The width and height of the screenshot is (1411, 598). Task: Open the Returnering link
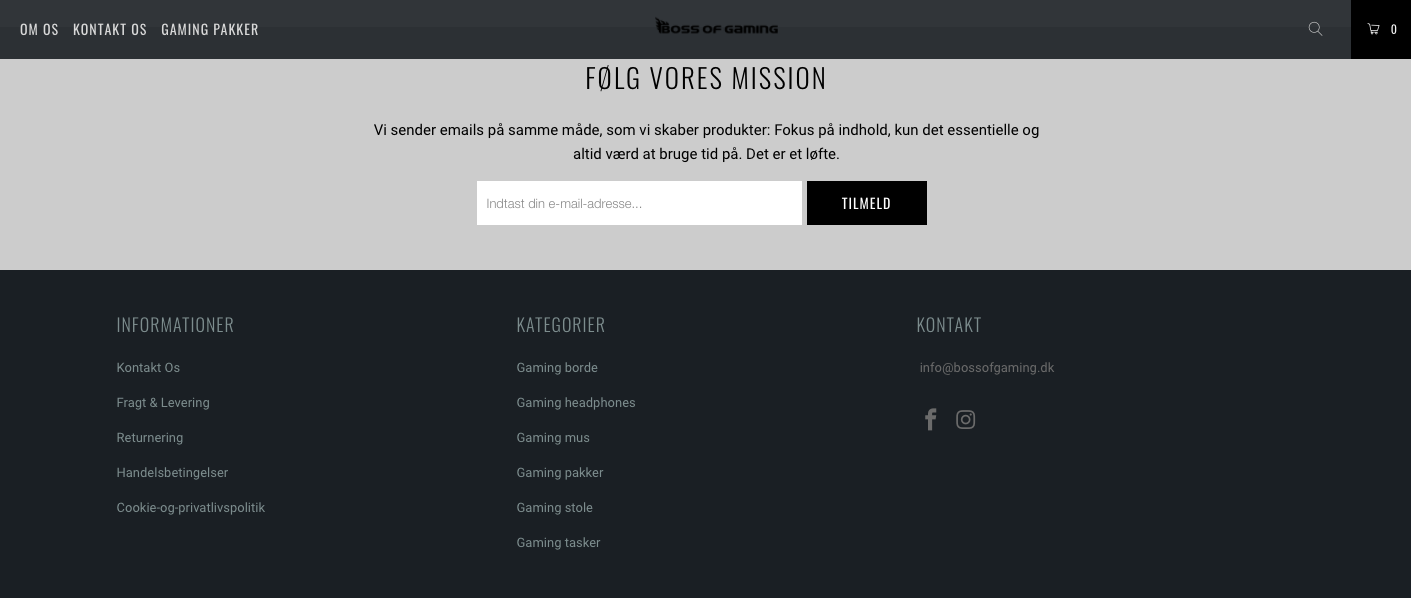point(150,438)
